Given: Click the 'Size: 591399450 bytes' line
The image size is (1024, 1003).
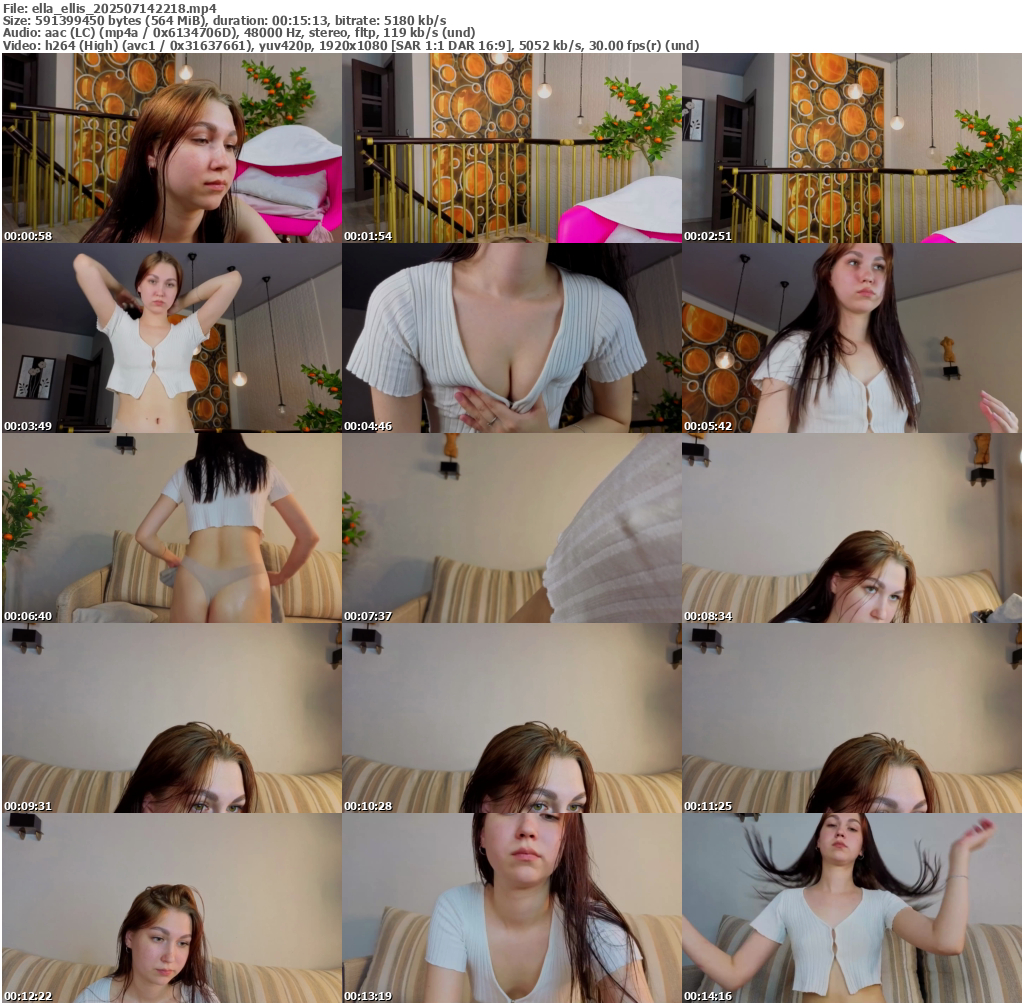Looking at the screenshot, I should (225, 20).
